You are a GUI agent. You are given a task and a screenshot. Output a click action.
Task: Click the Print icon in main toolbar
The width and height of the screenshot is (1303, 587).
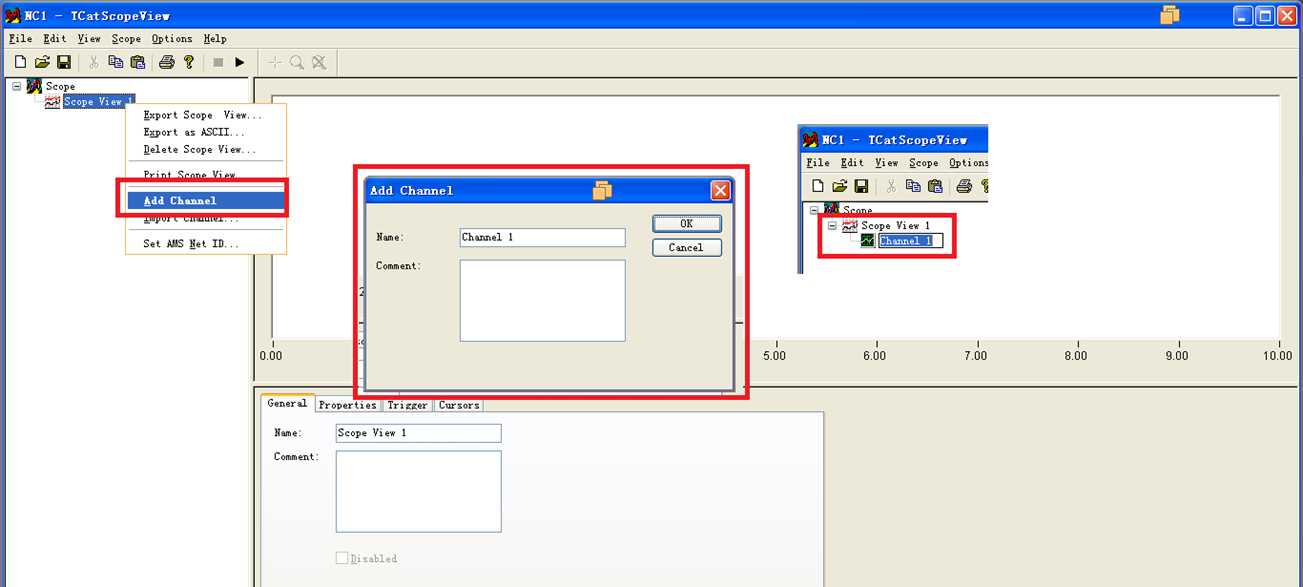tap(167, 62)
